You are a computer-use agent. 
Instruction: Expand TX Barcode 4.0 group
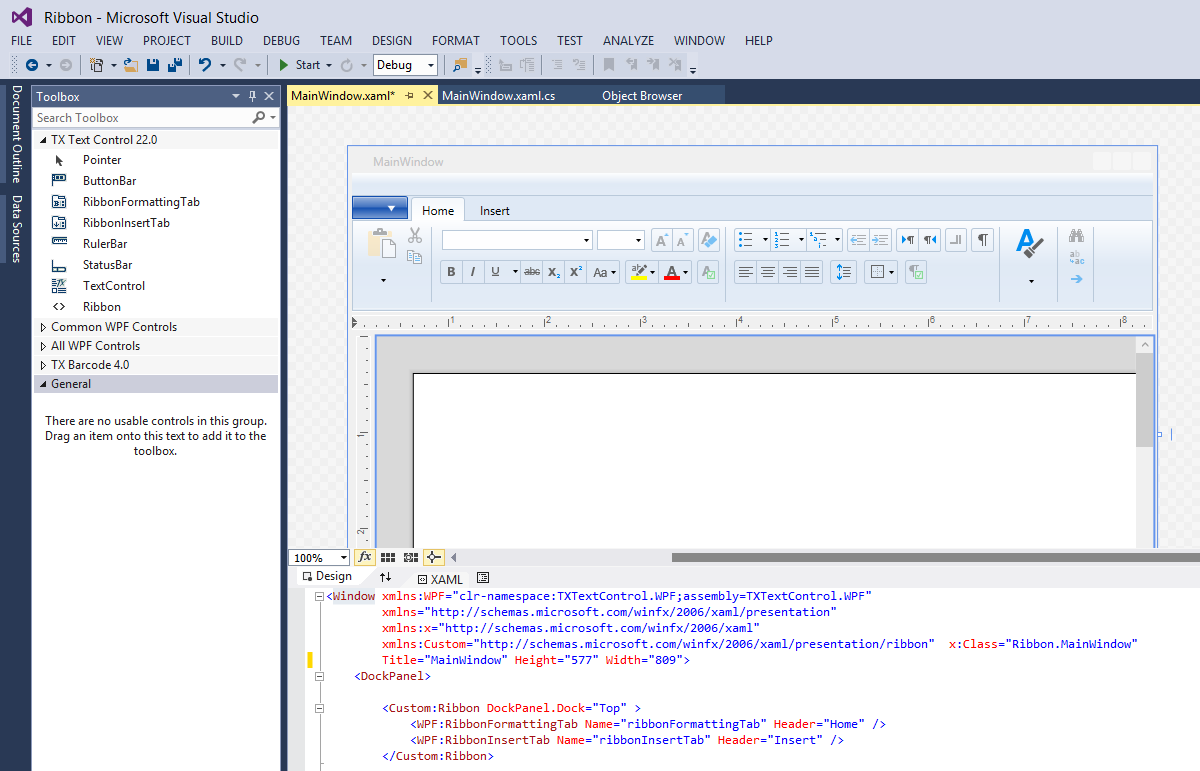click(43, 365)
